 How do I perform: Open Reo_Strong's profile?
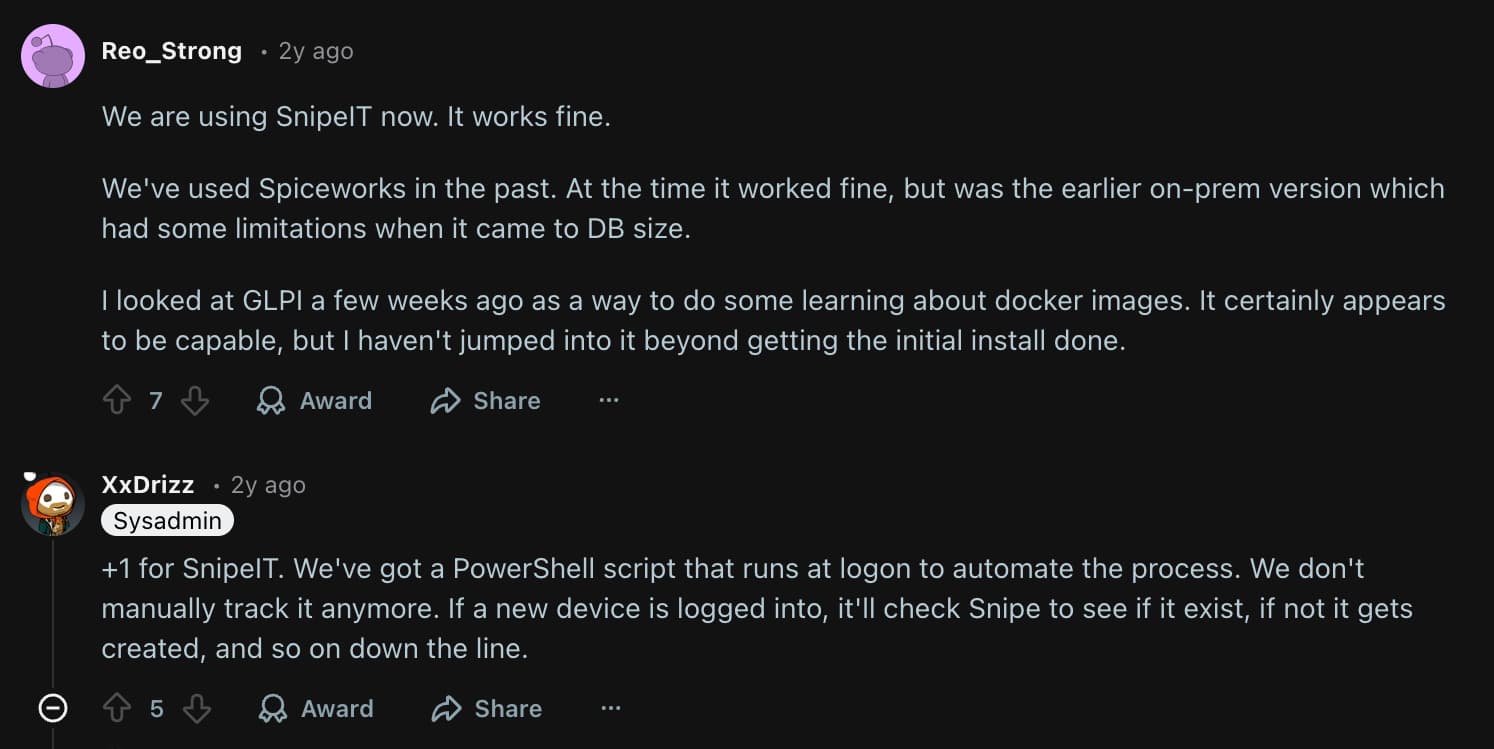171,51
